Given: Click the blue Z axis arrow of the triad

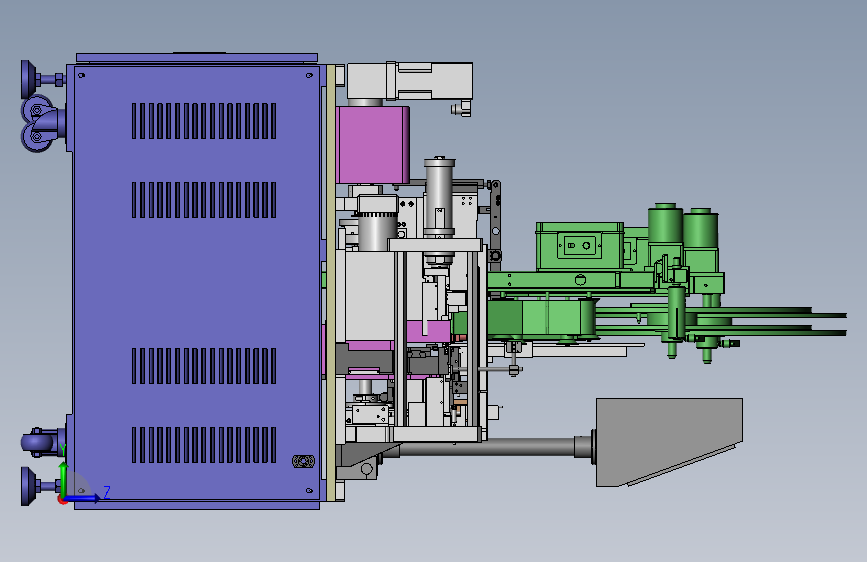Looking at the screenshot, I should pyautogui.click(x=83, y=498).
